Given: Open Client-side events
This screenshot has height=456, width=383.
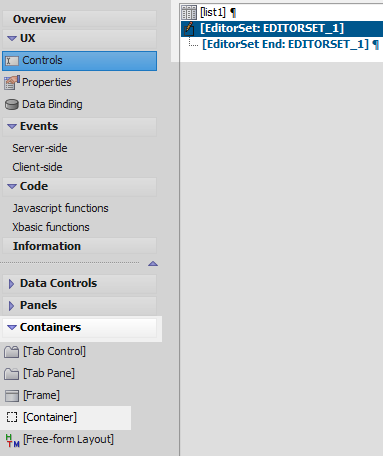Looking at the screenshot, I should point(37,167).
